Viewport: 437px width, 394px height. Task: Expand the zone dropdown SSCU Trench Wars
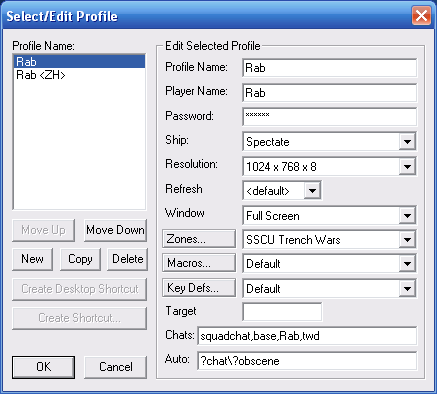(407, 240)
